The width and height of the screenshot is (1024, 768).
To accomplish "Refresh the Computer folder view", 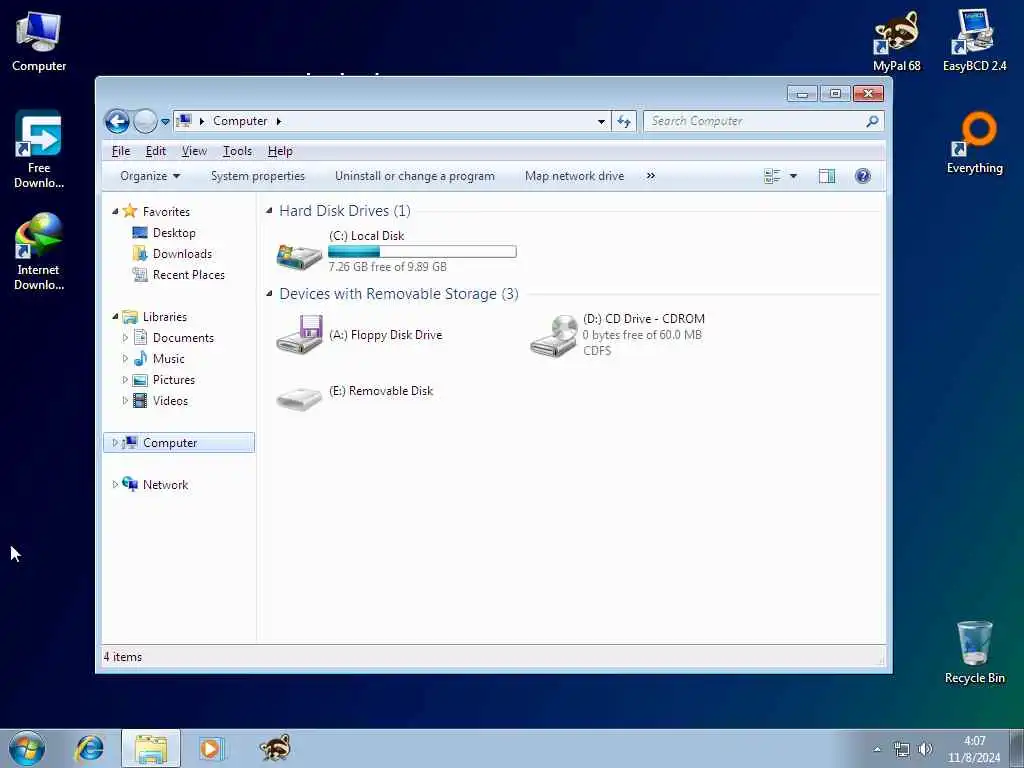I will point(624,121).
